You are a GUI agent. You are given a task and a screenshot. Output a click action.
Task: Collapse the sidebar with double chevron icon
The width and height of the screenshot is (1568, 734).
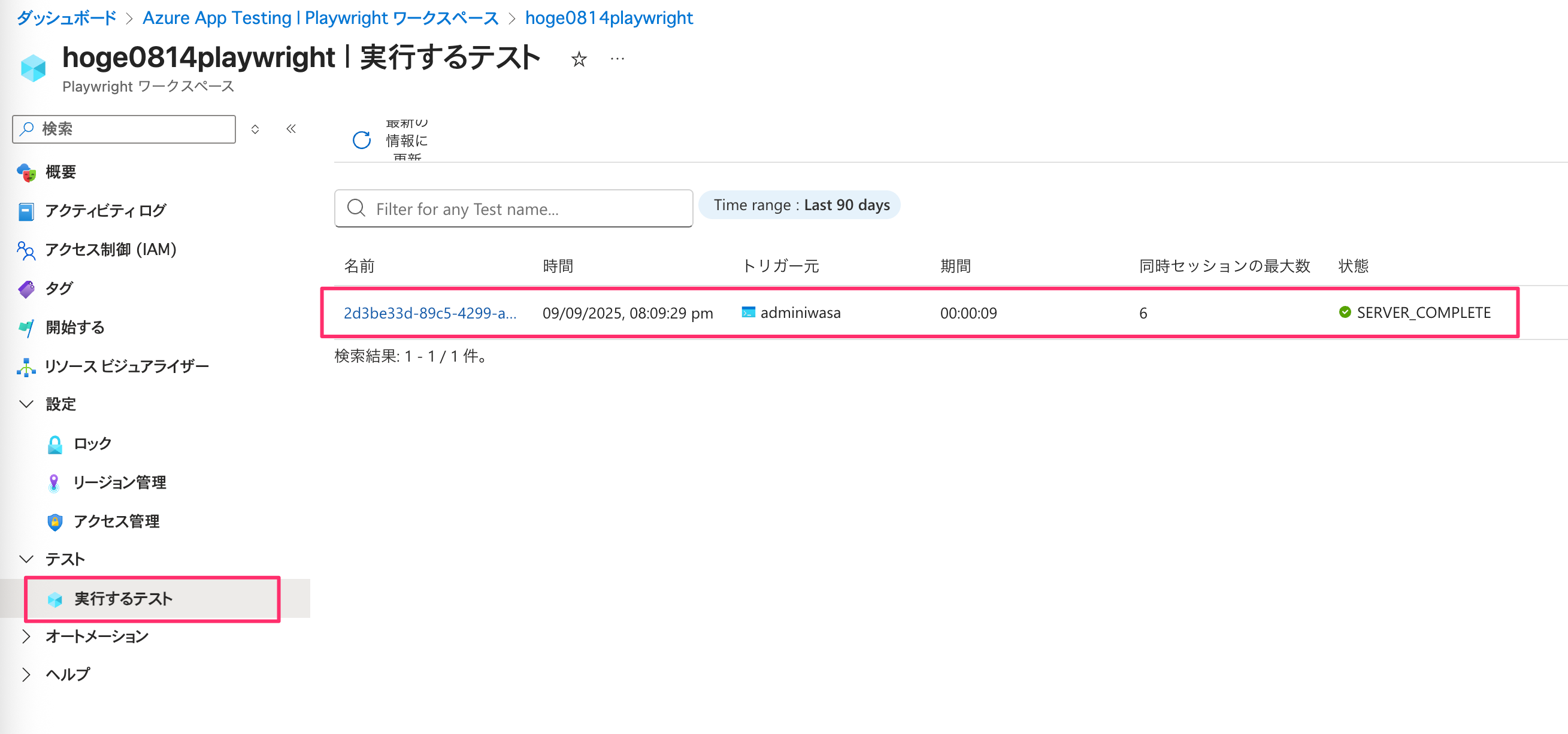click(291, 128)
